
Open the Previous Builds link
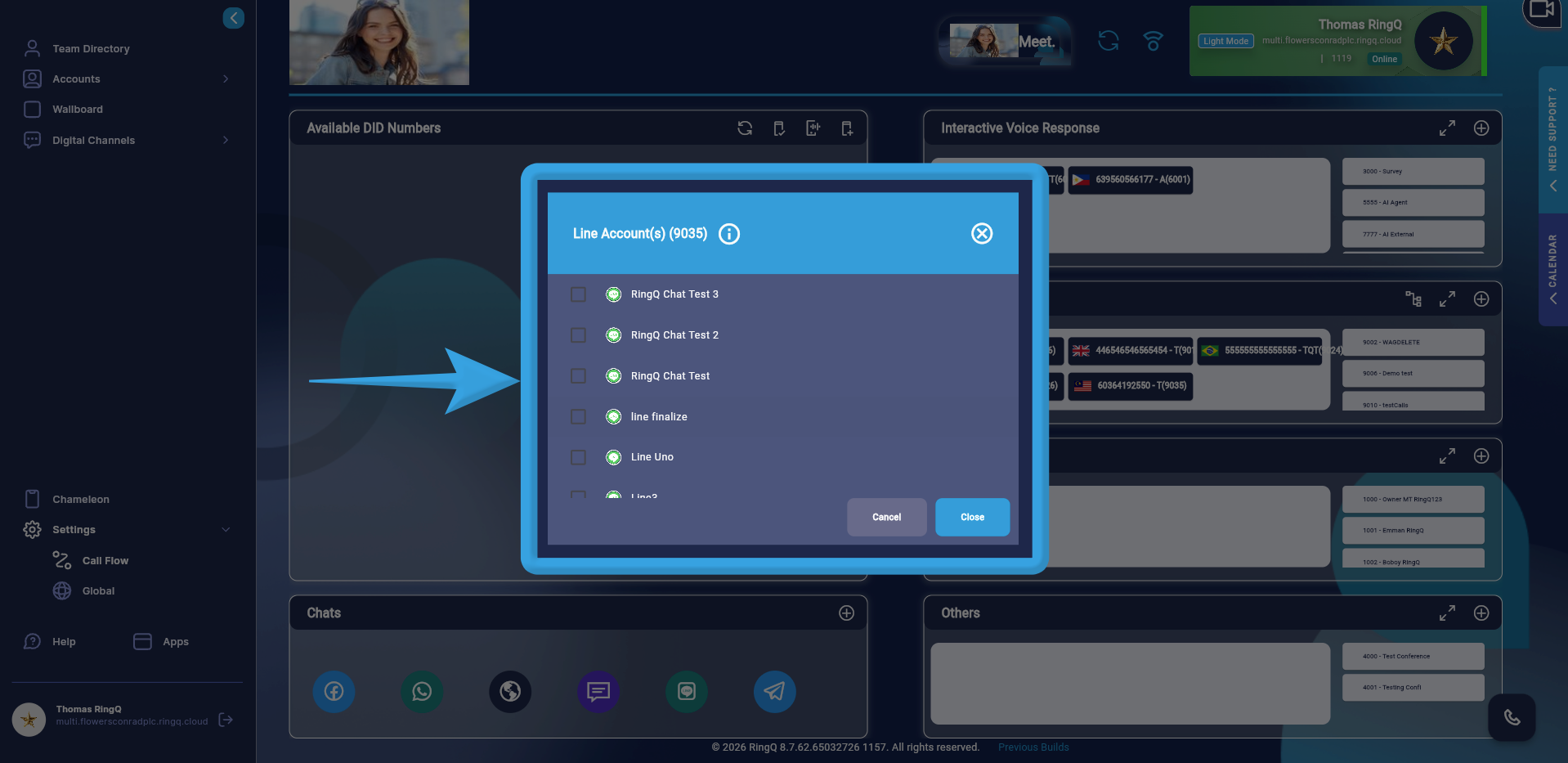[1033, 747]
